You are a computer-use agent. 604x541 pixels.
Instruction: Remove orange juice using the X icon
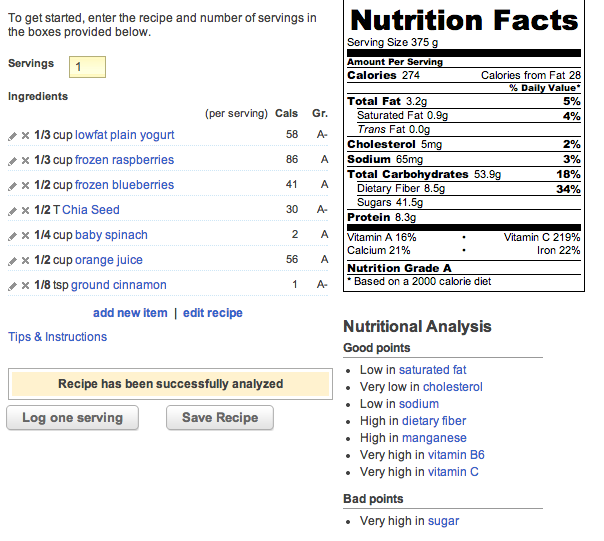coord(26,261)
